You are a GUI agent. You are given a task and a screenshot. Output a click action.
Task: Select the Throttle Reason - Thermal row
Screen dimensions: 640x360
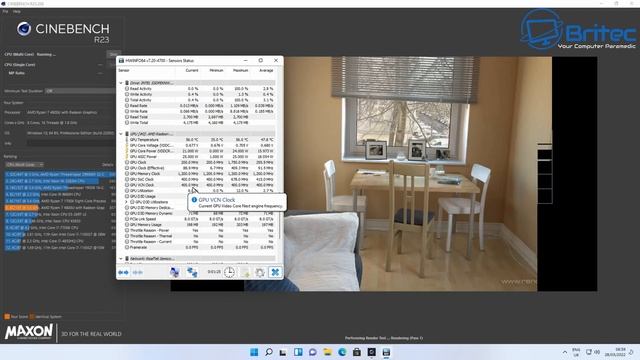coord(199,236)
